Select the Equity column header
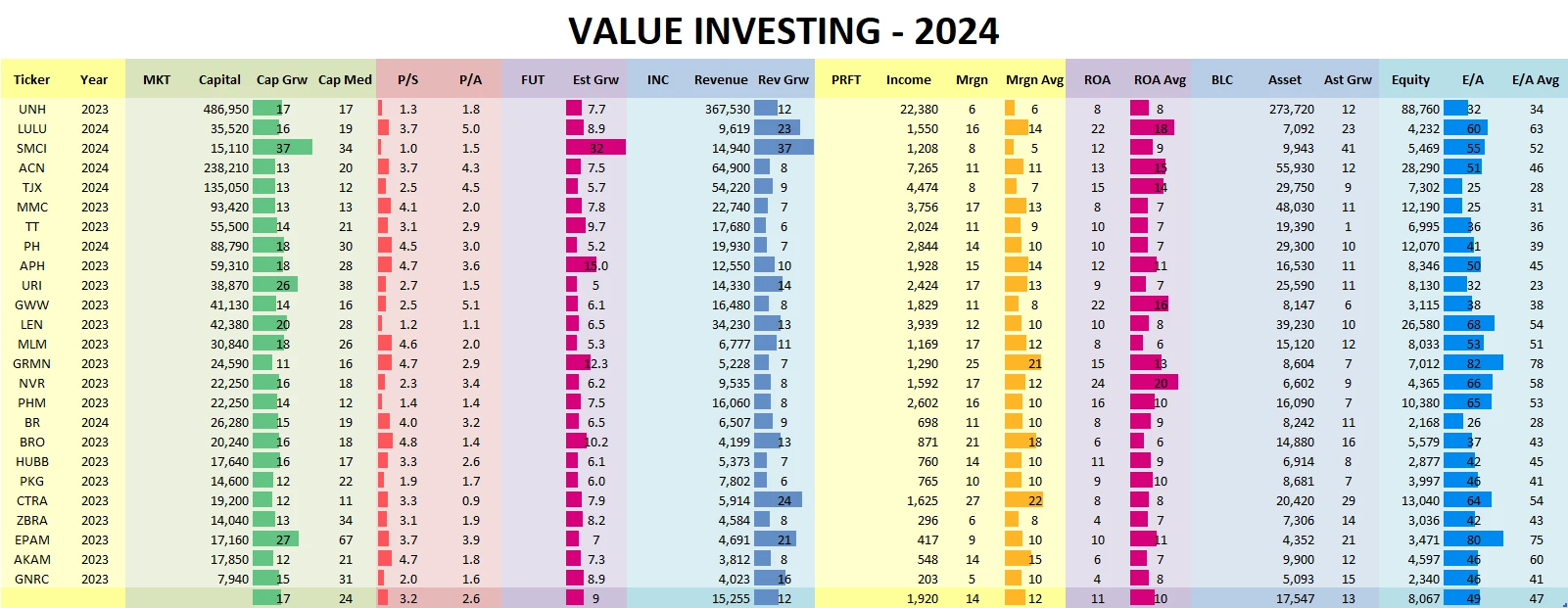 coord(1410,79)
